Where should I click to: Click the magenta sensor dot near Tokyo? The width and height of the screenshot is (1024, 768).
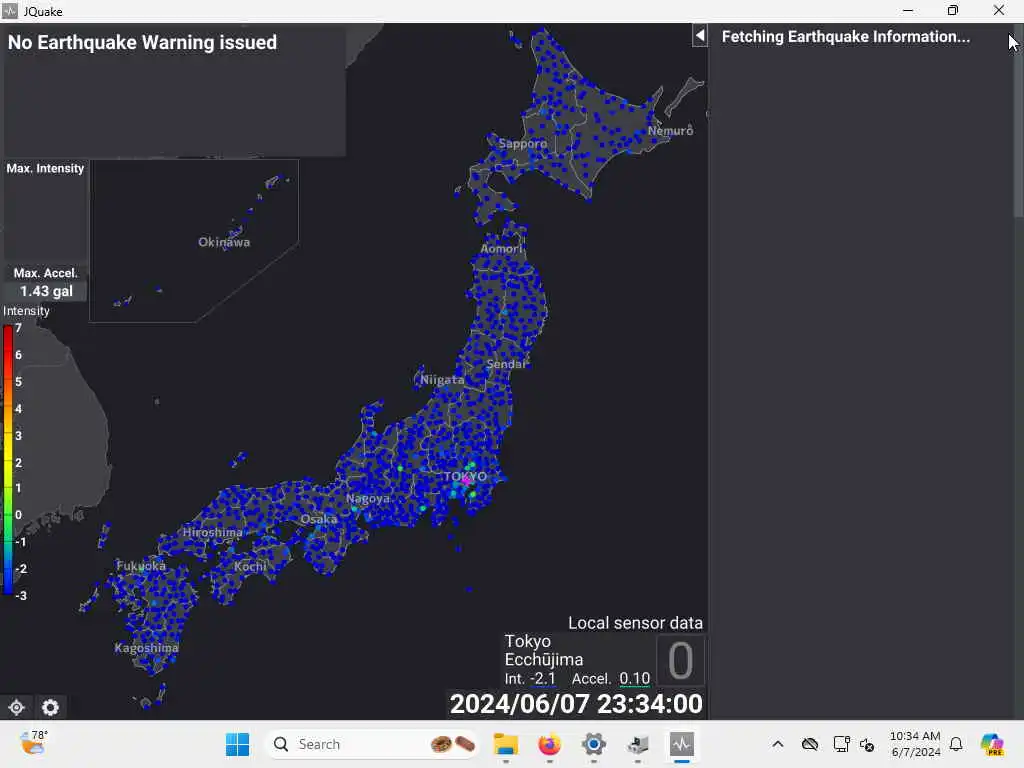tap(466, 481)
